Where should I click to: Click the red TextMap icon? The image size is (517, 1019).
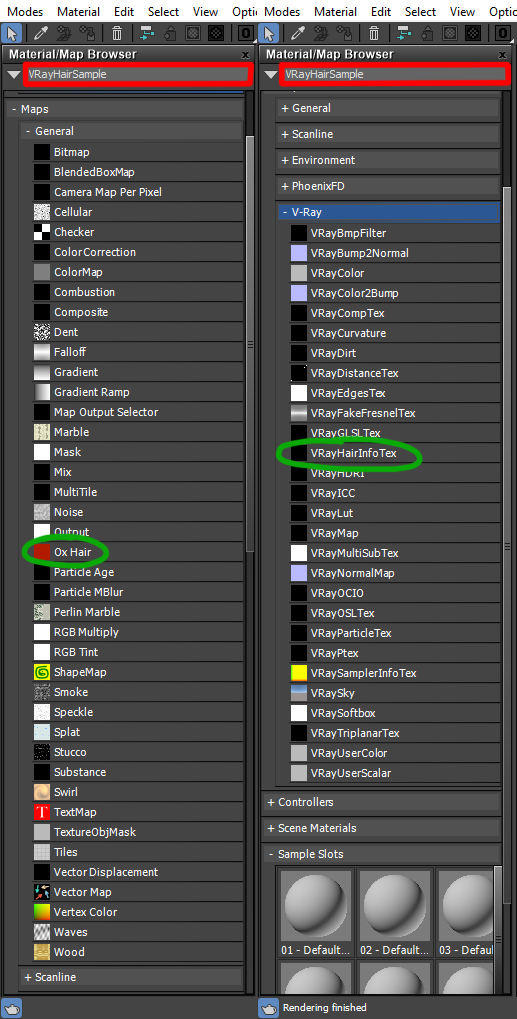[x=42, y=812]
